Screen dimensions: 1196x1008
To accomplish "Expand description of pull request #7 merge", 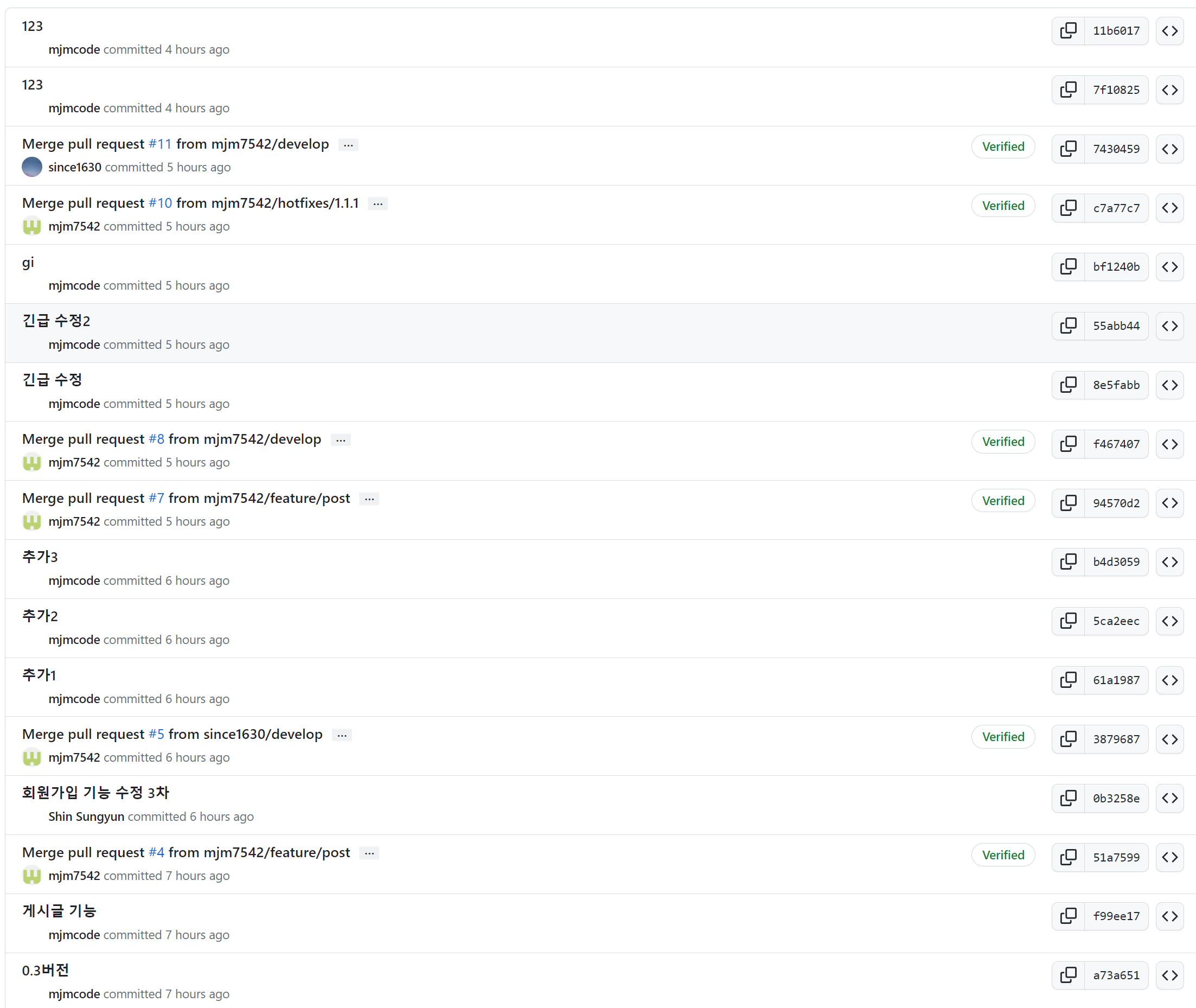I will point(369,500).
